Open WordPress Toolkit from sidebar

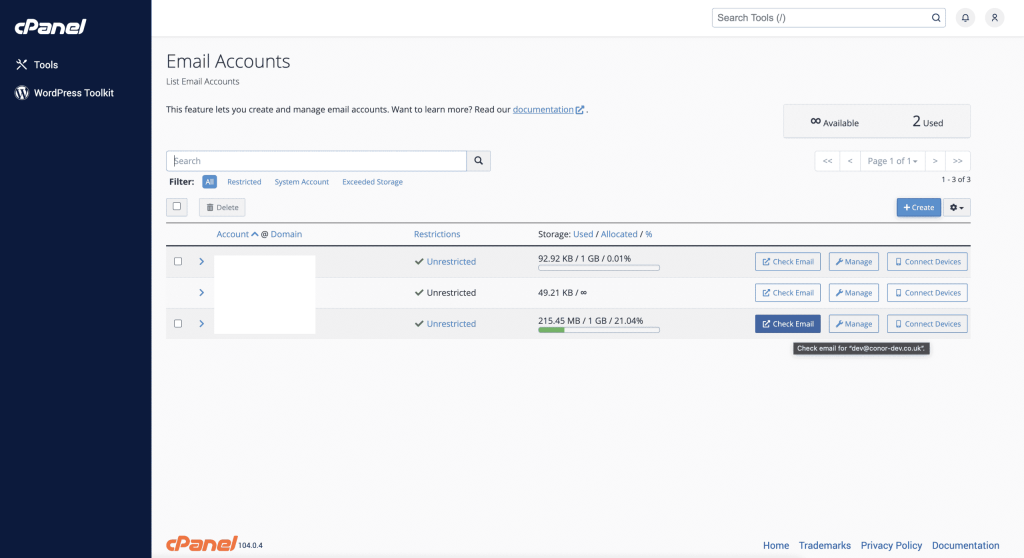[x=76, y=93]
